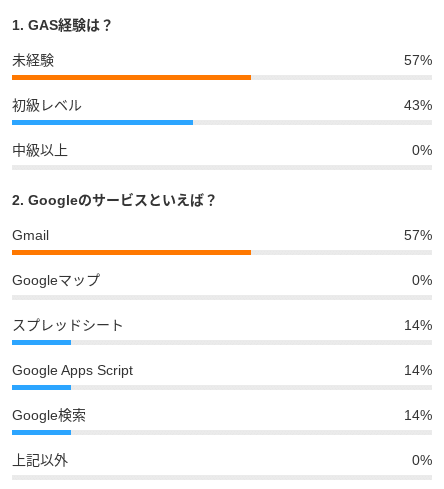The width and height of the screenshot is (444, 489).
Task: Click the 上記以外 empty bar
Action: 222,478
